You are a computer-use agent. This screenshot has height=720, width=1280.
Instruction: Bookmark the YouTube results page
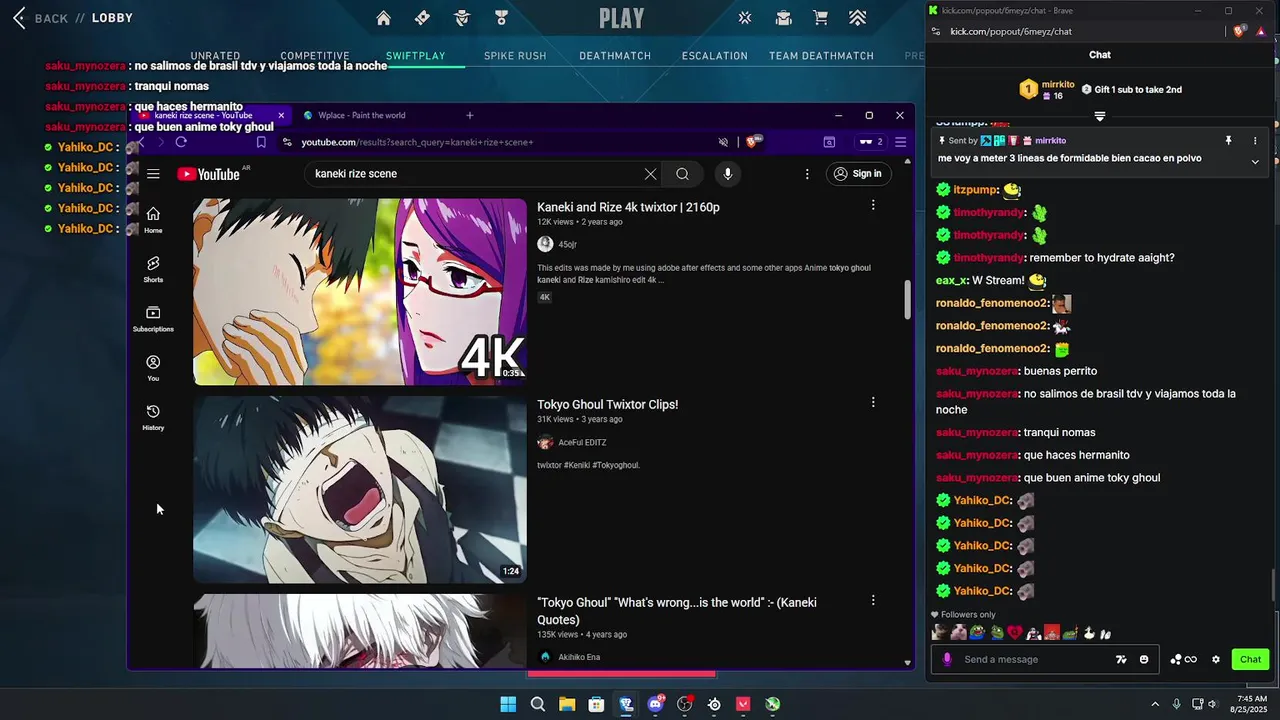(x=261, y=142)
